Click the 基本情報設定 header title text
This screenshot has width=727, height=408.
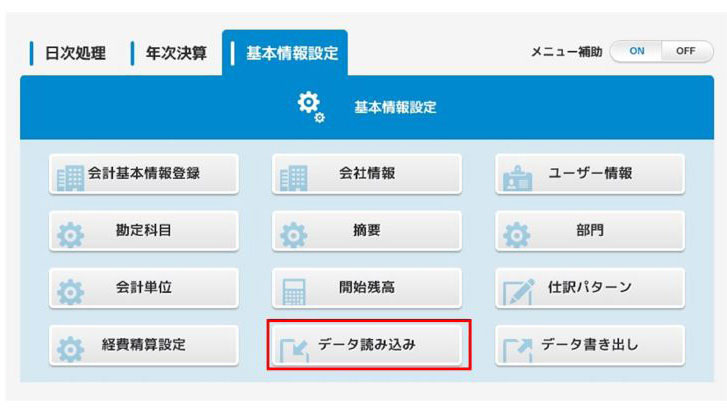tap(395, 108)
